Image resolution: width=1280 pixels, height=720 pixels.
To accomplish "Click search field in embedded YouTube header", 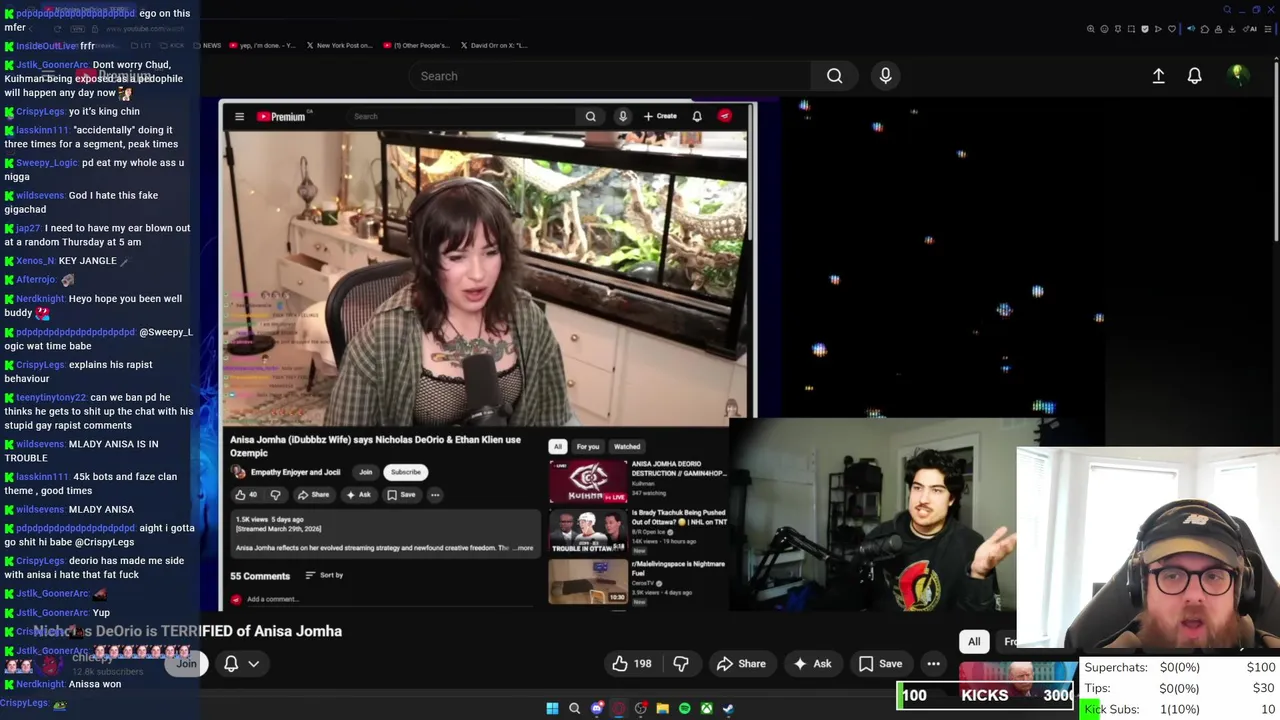I will click(x=460, y=117).
